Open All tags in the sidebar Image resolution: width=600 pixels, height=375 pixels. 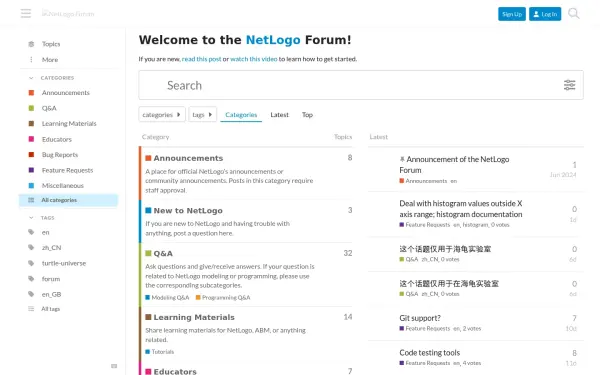click(51, 309)
